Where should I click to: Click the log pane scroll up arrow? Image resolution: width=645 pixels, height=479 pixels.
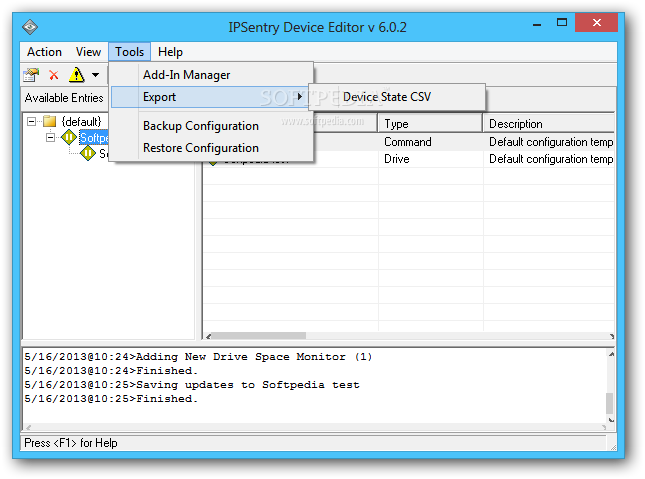click(x=611, y=354)
